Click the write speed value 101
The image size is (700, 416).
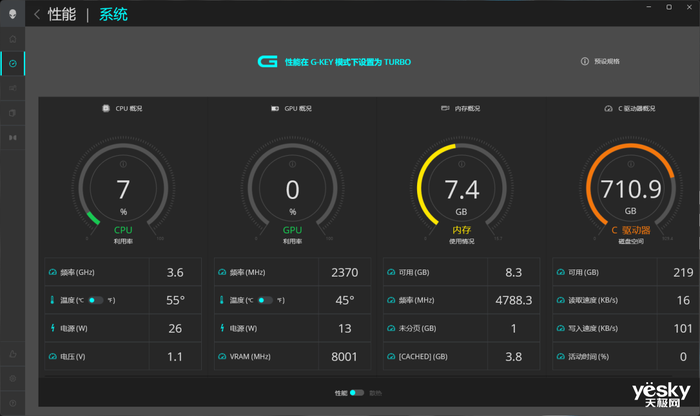coord(683,329)
